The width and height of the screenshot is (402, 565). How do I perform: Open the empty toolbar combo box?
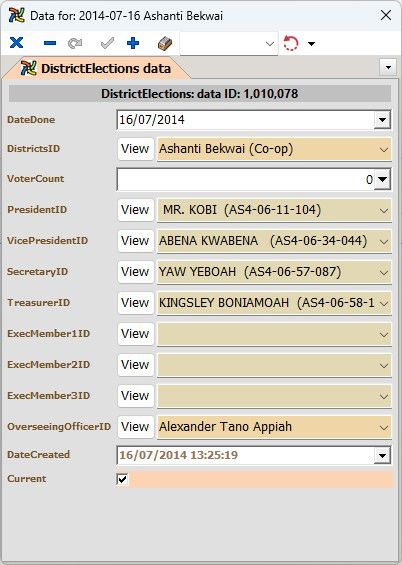click(x=229, y=44)
